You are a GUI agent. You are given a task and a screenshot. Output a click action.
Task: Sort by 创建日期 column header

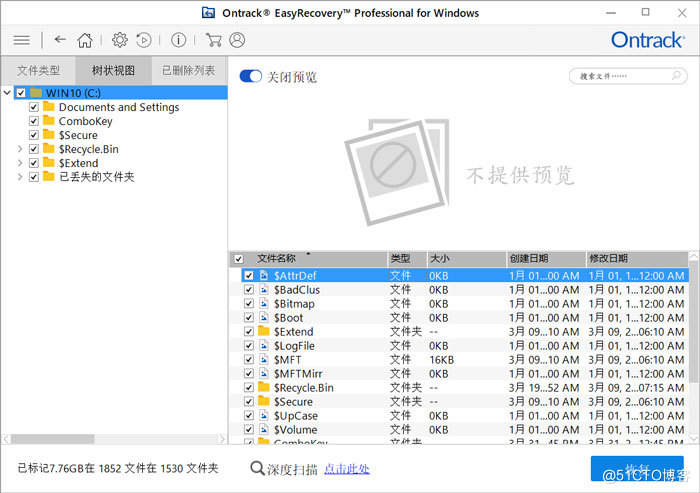pyautogui.click(x=546, y=259)
